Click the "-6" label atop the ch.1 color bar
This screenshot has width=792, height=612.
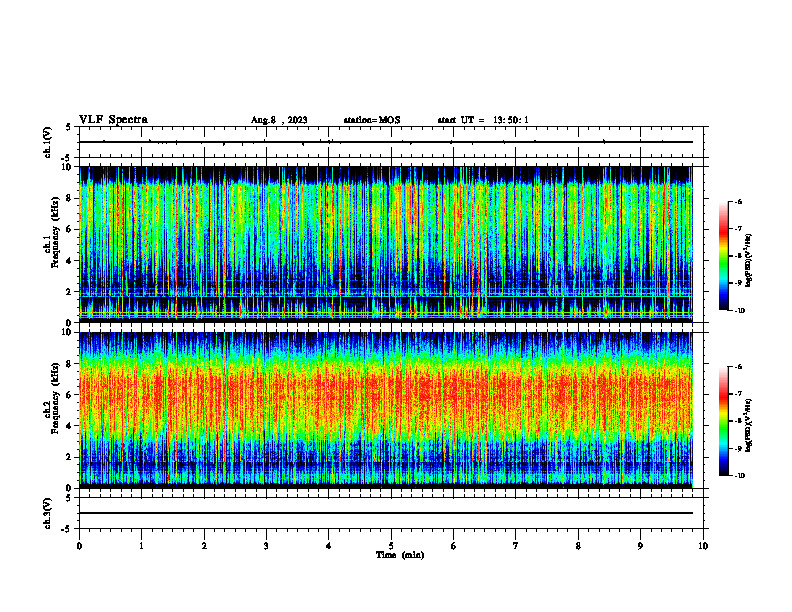point(738,201)
